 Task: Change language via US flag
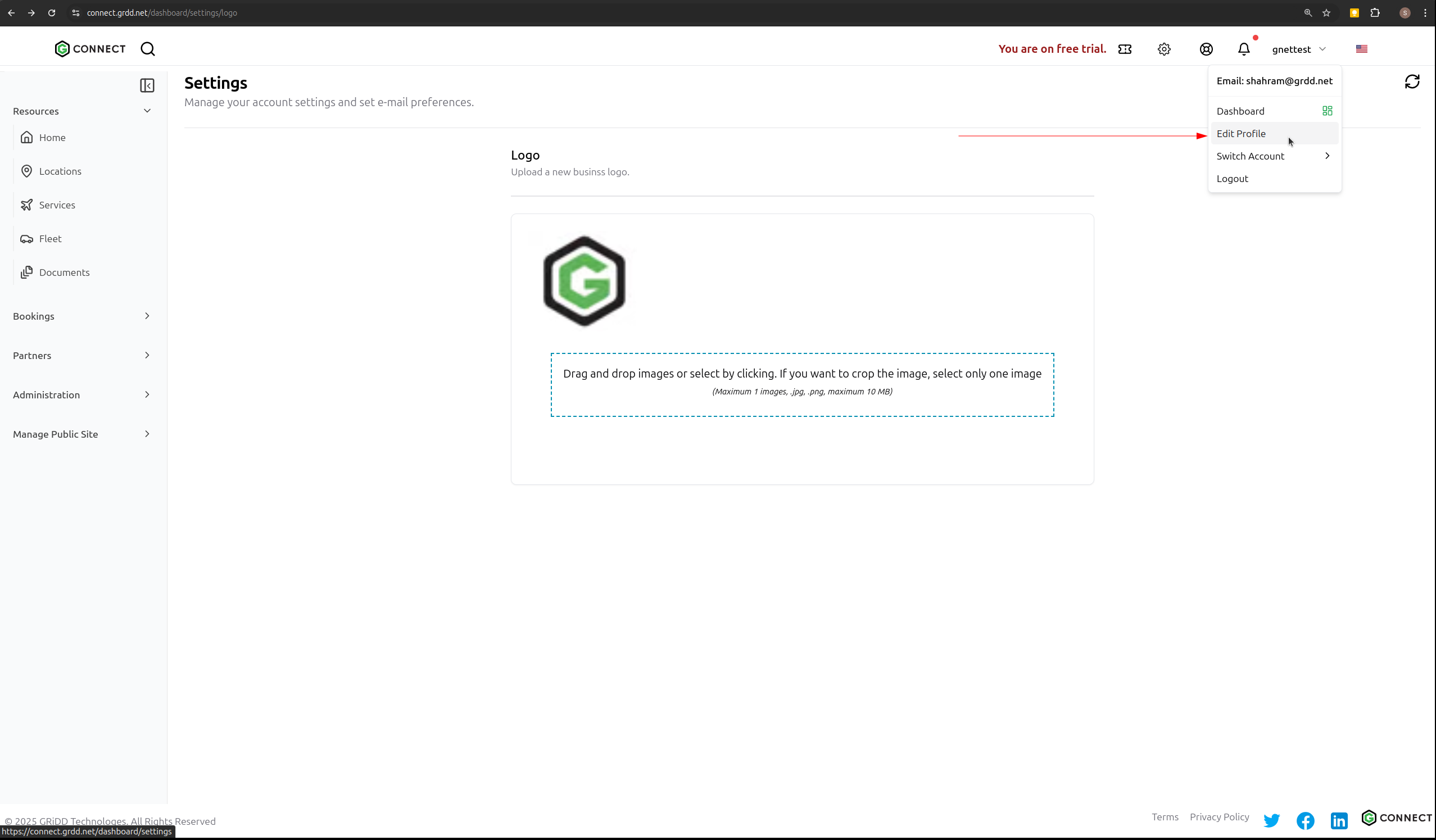coord(1361,49)
